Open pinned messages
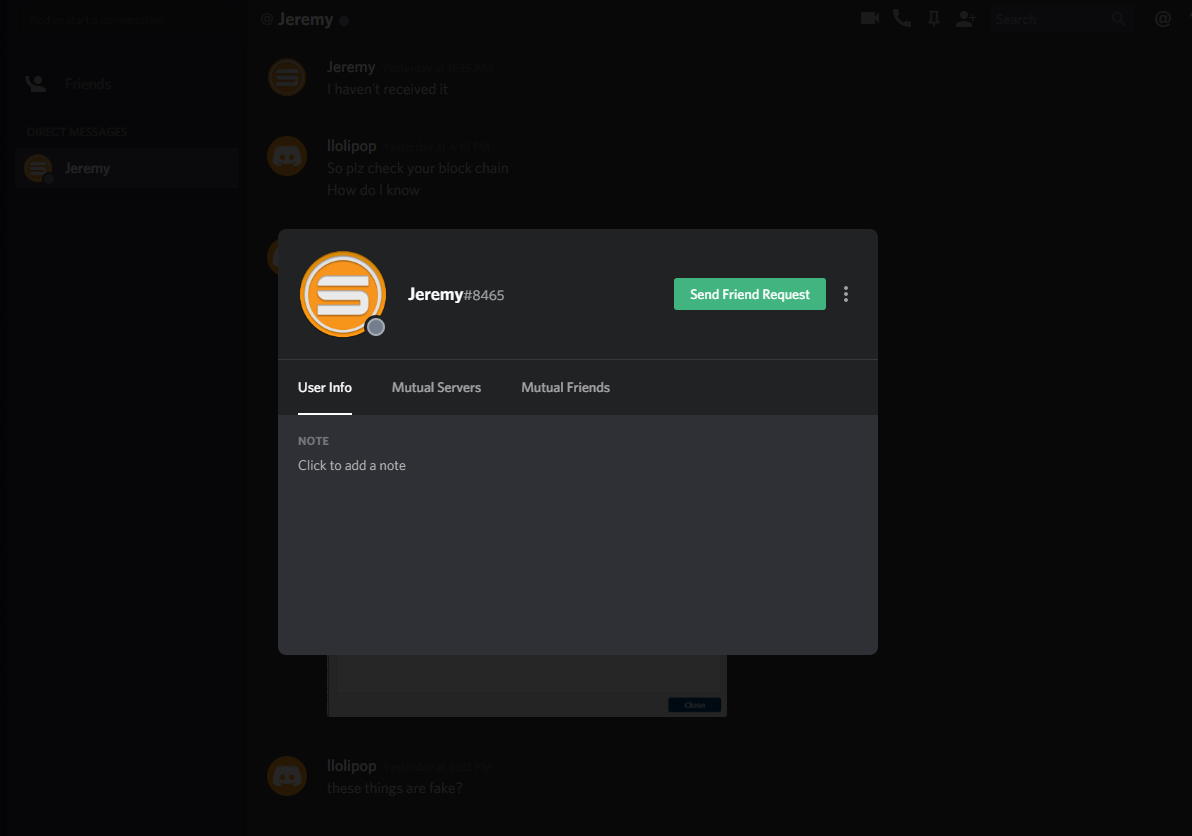 (x=934, y=19)
